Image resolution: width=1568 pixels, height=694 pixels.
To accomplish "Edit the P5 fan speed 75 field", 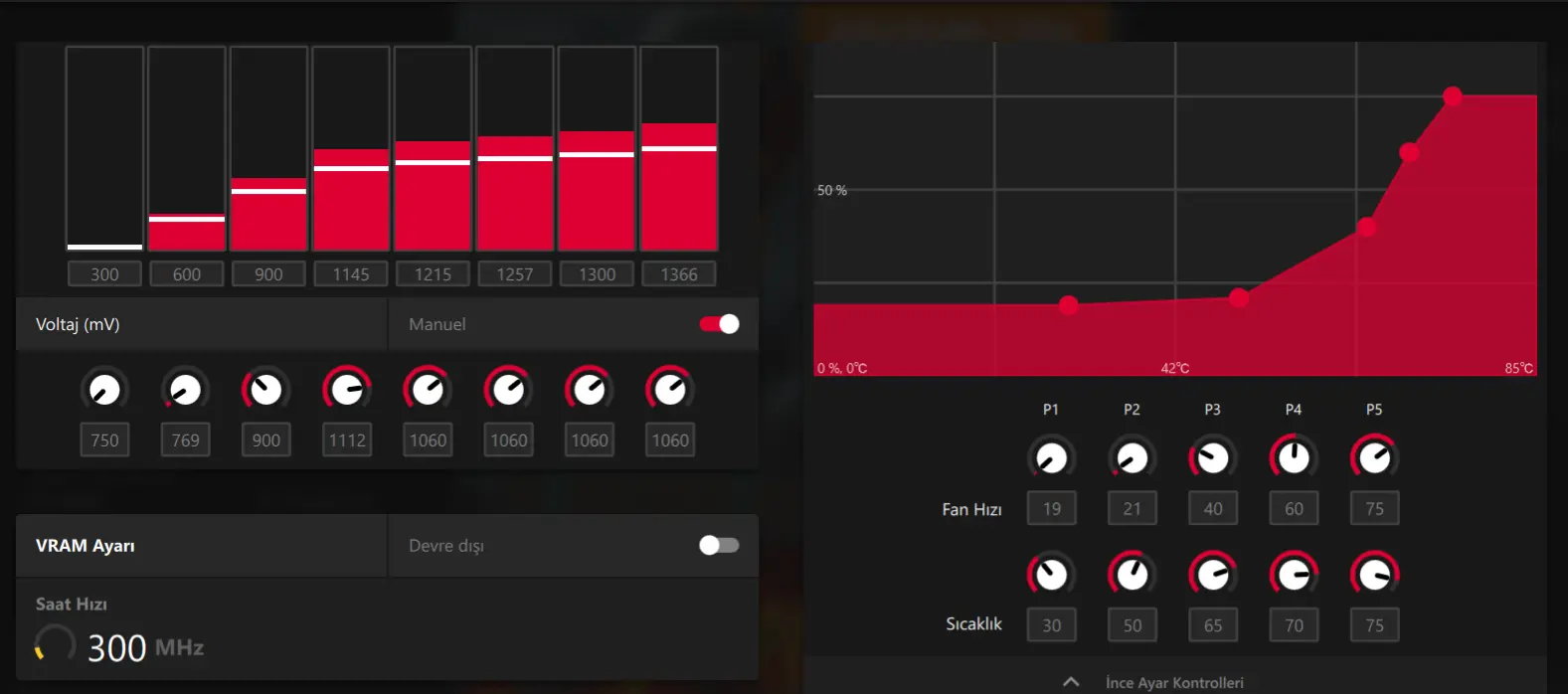I will click(x=1375, y=508).
